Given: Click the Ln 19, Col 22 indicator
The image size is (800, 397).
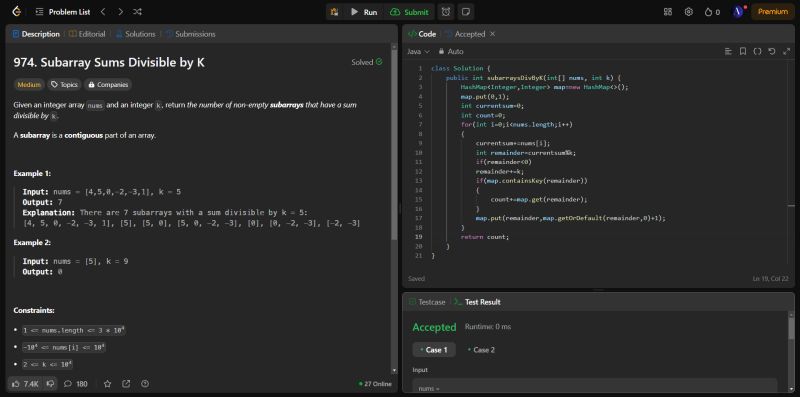Looking at the screenshot, I should (770, 279).
